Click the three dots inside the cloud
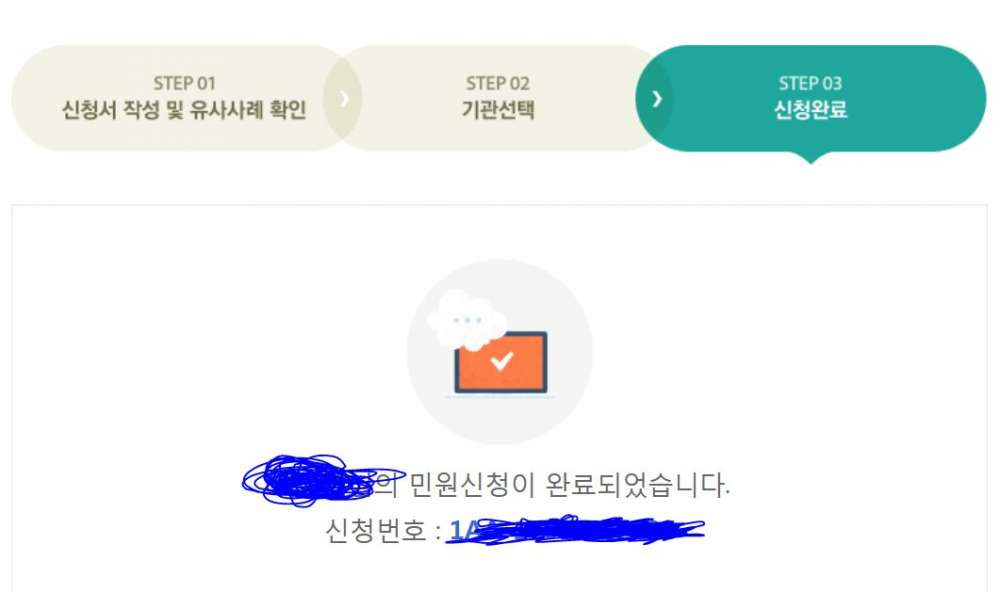Image resolution: width=1000 pixels, height=592 pixels. [x=467, y=320]
